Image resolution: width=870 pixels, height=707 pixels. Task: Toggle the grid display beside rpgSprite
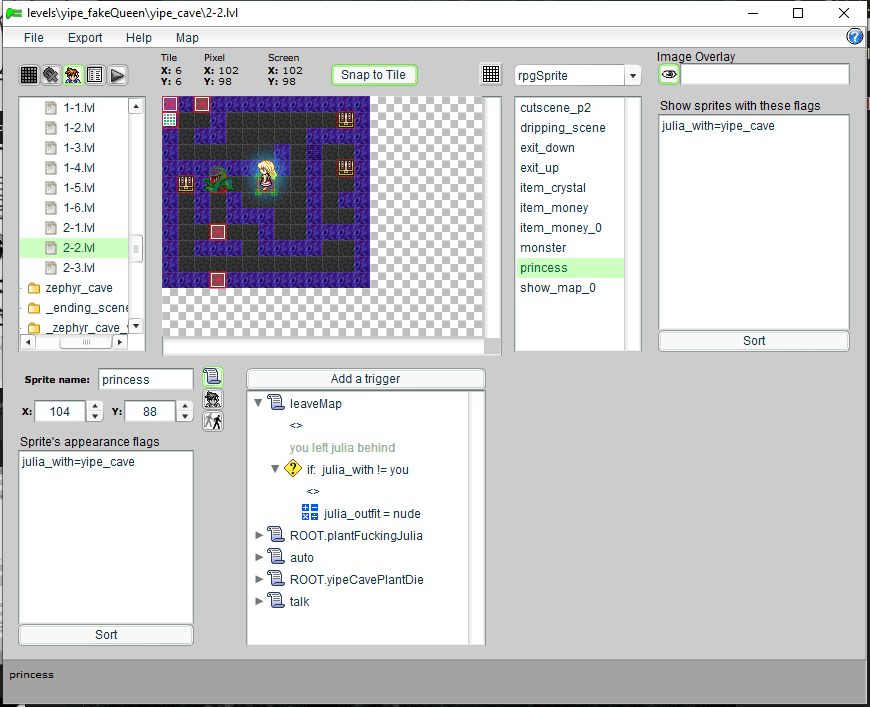point(491,75)
